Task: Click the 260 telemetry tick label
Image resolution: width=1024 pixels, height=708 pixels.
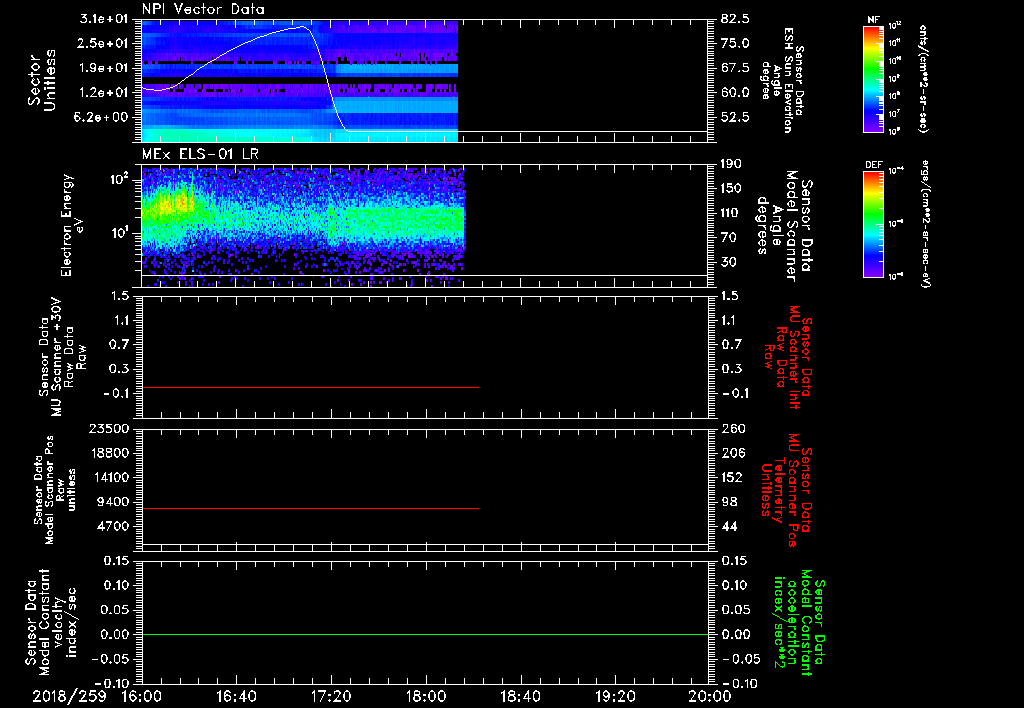Action: click(x=732, y=429)
